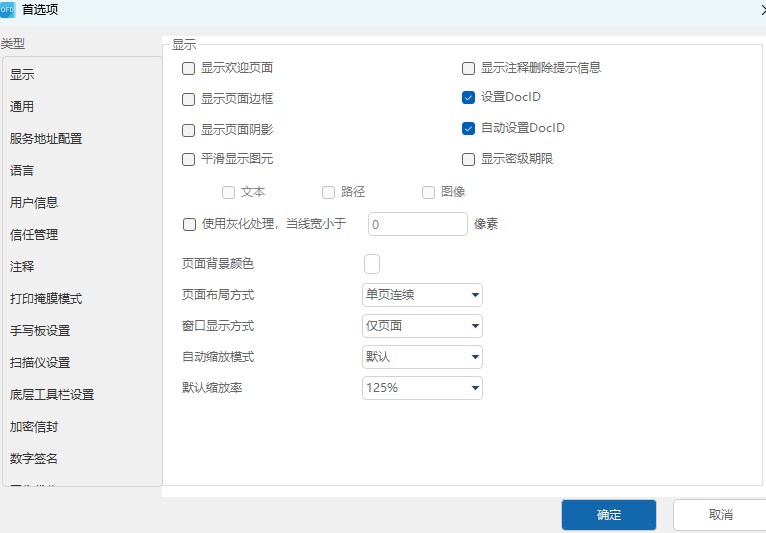Expand the 窗口显示方式 combo box
The height and width of the screenshot is (533, 766).
pyautogui.click(x=422, y=325)
